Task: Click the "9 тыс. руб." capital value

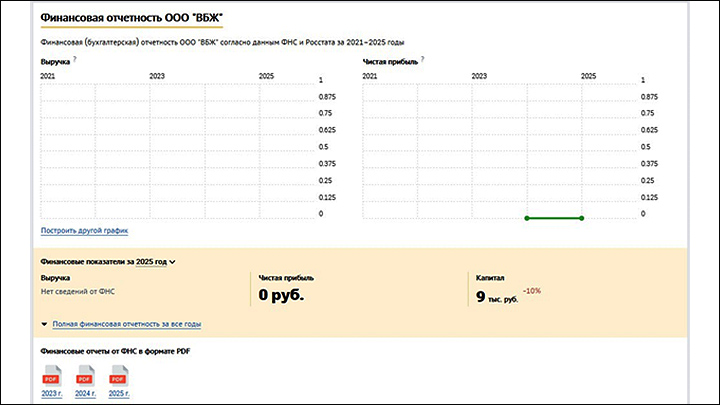Action: pos(497,296)
